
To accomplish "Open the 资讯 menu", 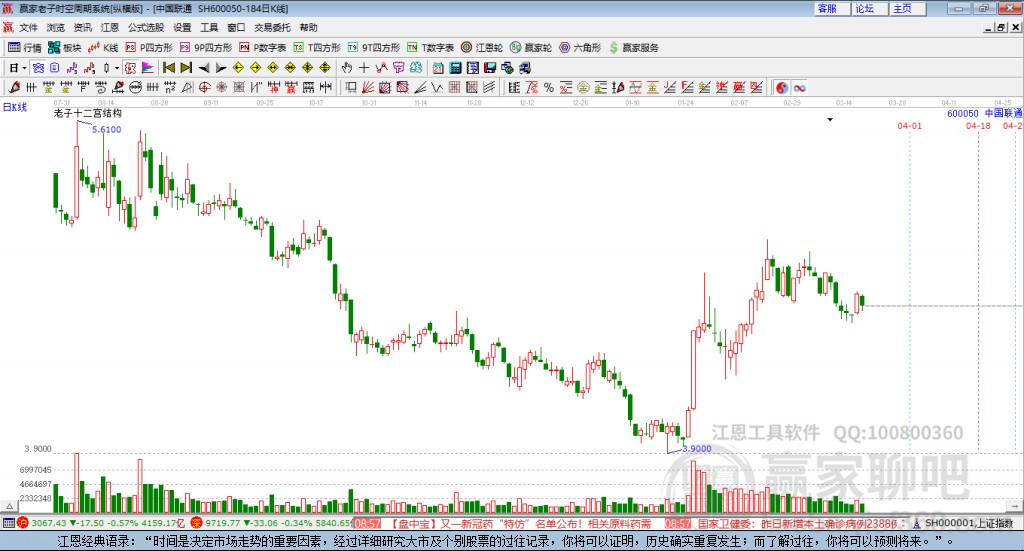I will (82, 27).
